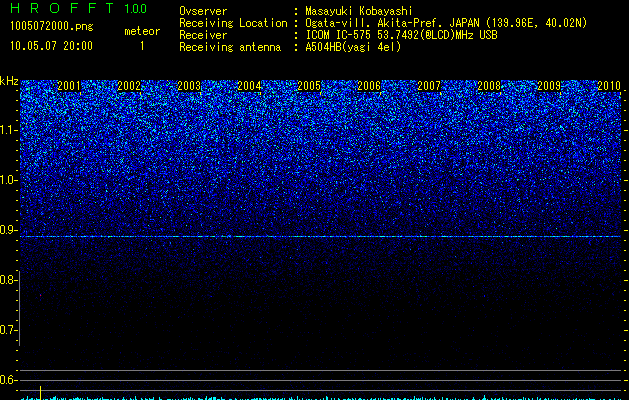
Task: Click the filename 1005072000.png
Action: coord(52,27)
